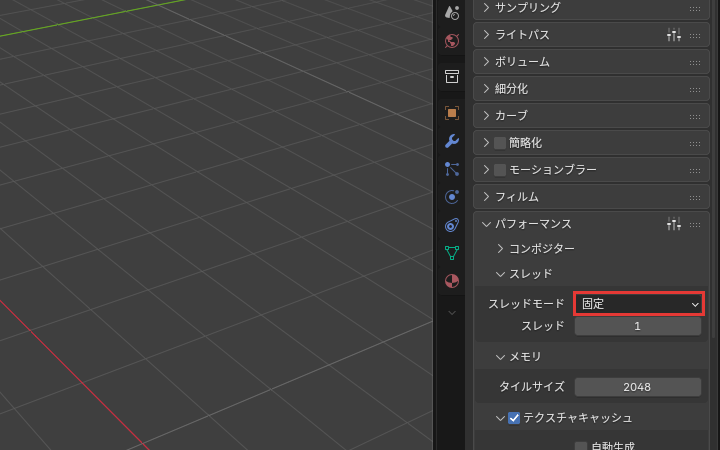Expand the 簡略化 panel arrow
The image size is (720, 450).
tap(486, 142)
